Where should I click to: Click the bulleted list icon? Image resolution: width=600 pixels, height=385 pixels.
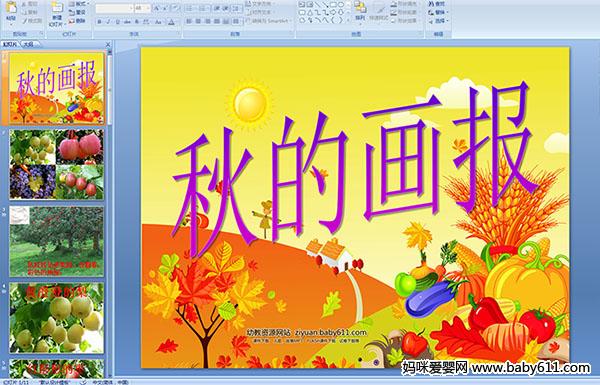190,8
